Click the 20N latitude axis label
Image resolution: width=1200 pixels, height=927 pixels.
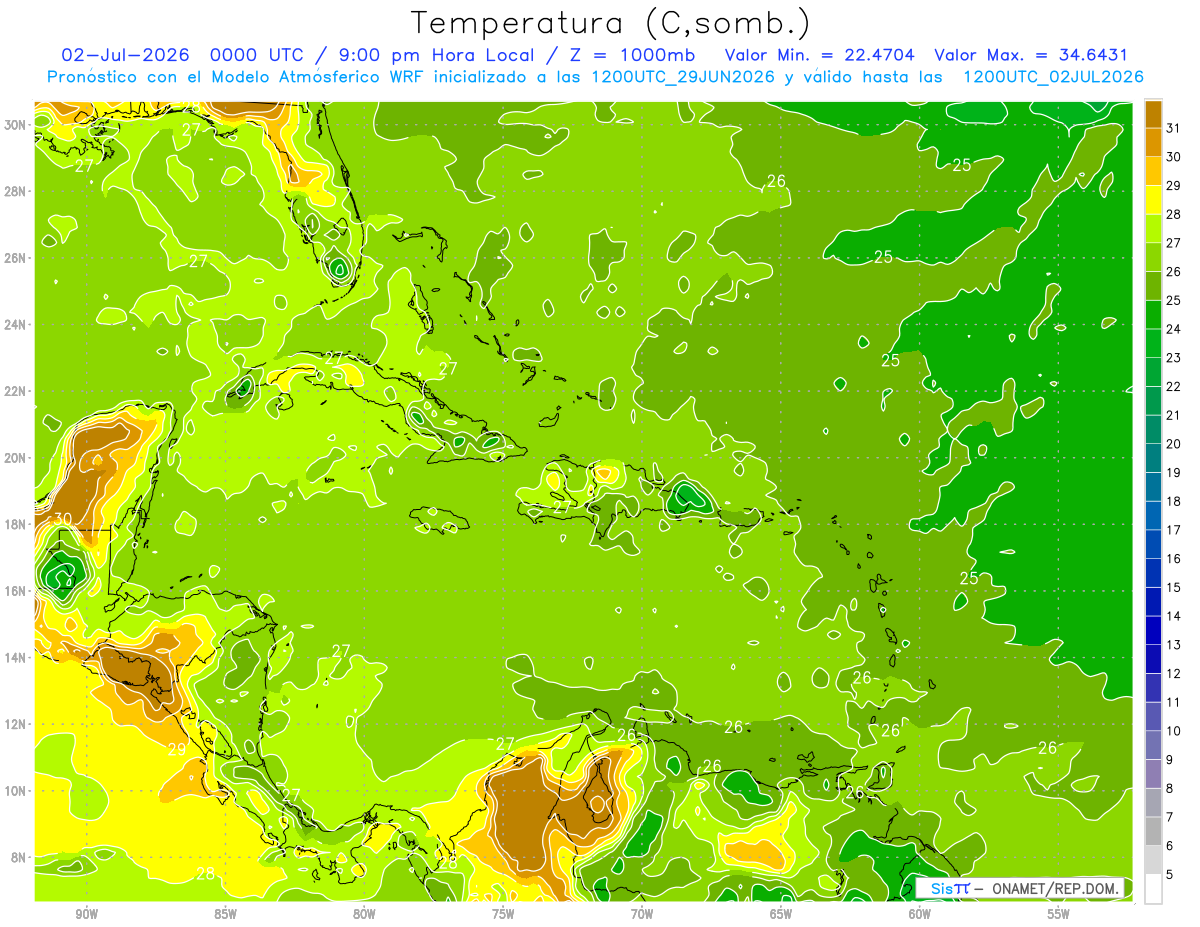pos(15,458)
